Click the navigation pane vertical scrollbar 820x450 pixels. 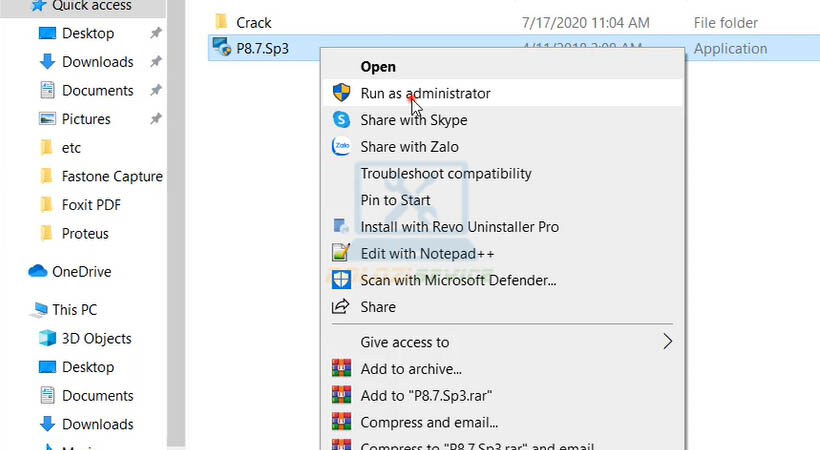point(176,220)
